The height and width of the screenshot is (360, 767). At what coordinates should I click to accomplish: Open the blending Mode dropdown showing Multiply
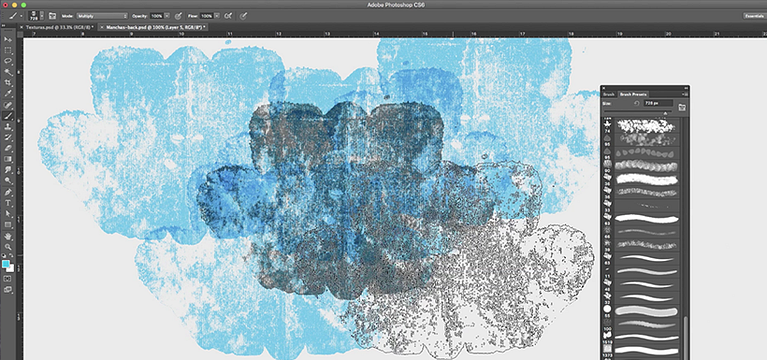point(102,16)
